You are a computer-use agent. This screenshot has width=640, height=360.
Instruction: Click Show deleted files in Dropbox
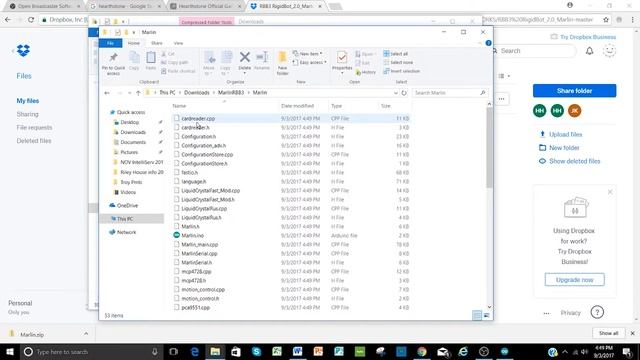point(574,161)
